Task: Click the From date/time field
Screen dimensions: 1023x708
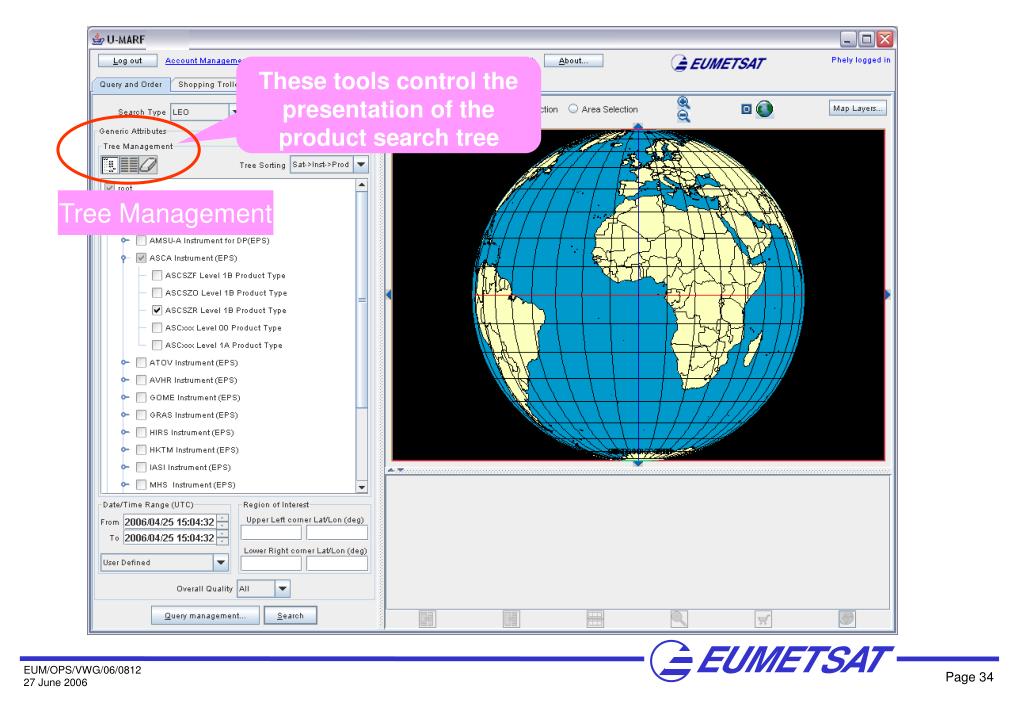Action: [170, 522]
